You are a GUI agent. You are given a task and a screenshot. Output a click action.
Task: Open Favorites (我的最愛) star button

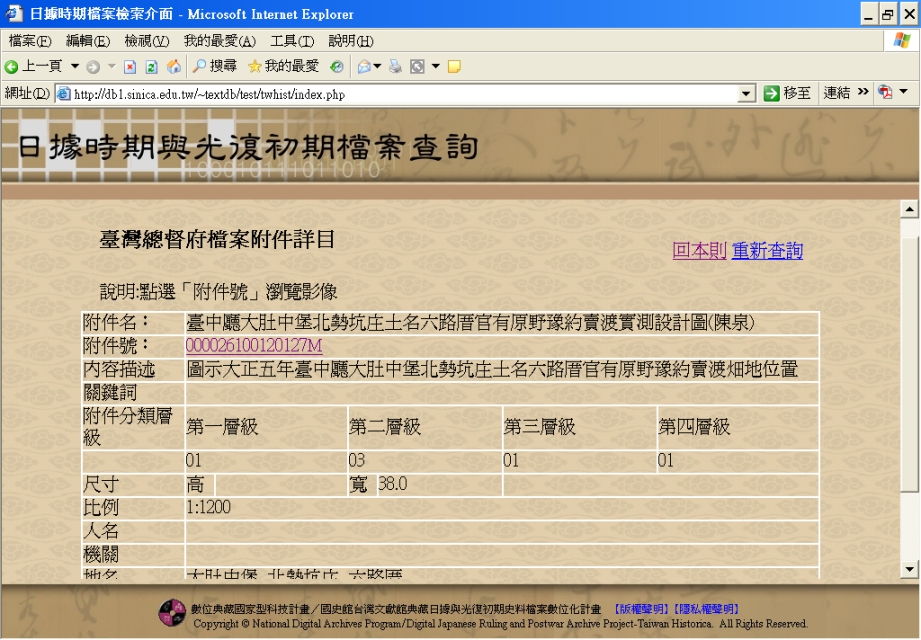(x=283, y=66)
